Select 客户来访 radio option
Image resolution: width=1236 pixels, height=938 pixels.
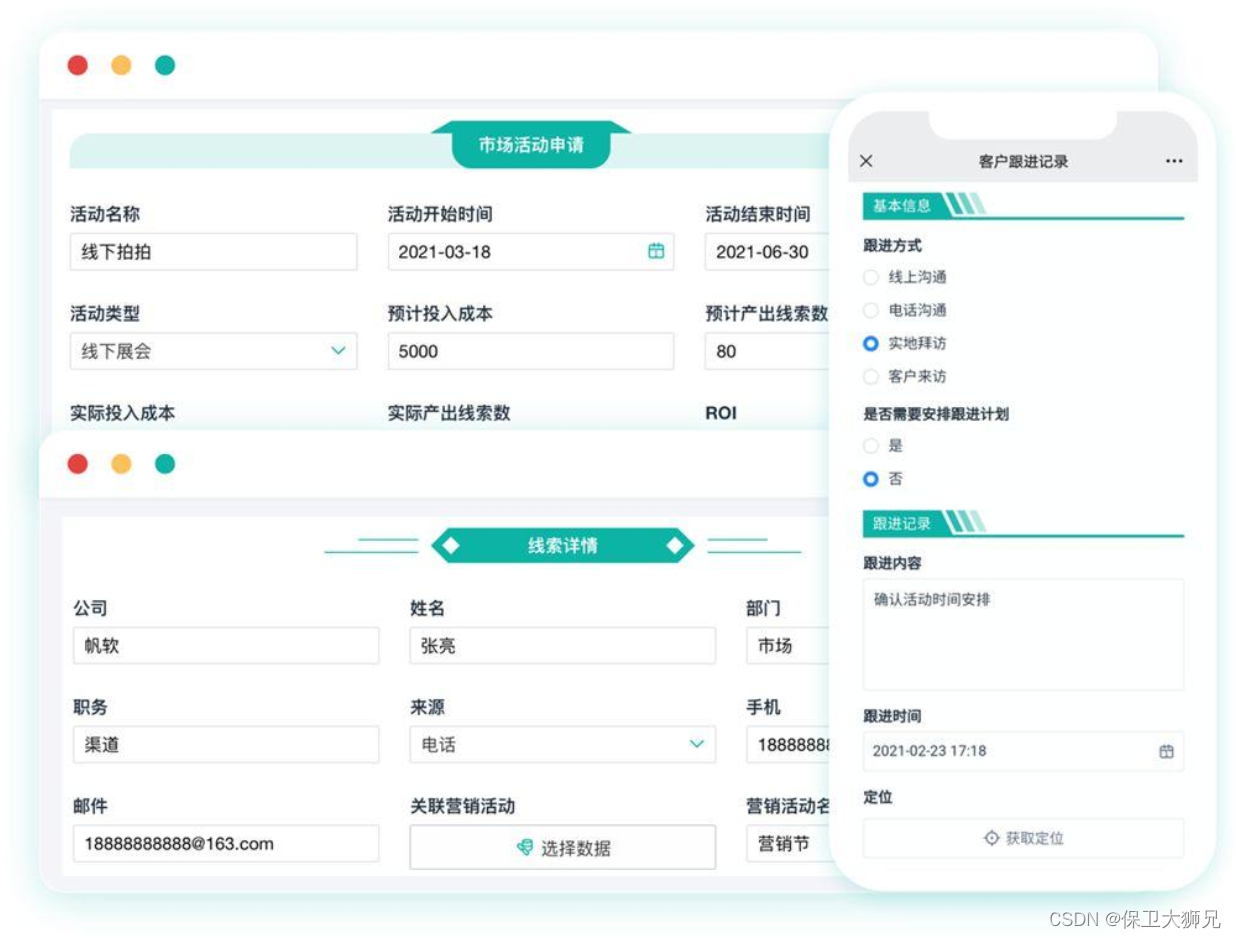[871, 376]
